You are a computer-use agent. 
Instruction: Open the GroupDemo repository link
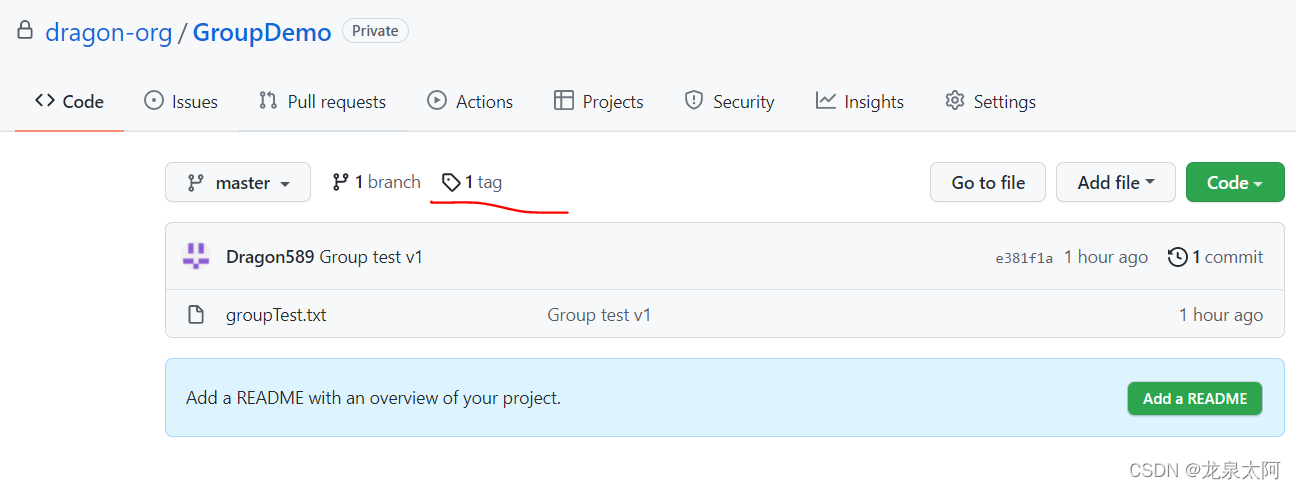point(262,32)
